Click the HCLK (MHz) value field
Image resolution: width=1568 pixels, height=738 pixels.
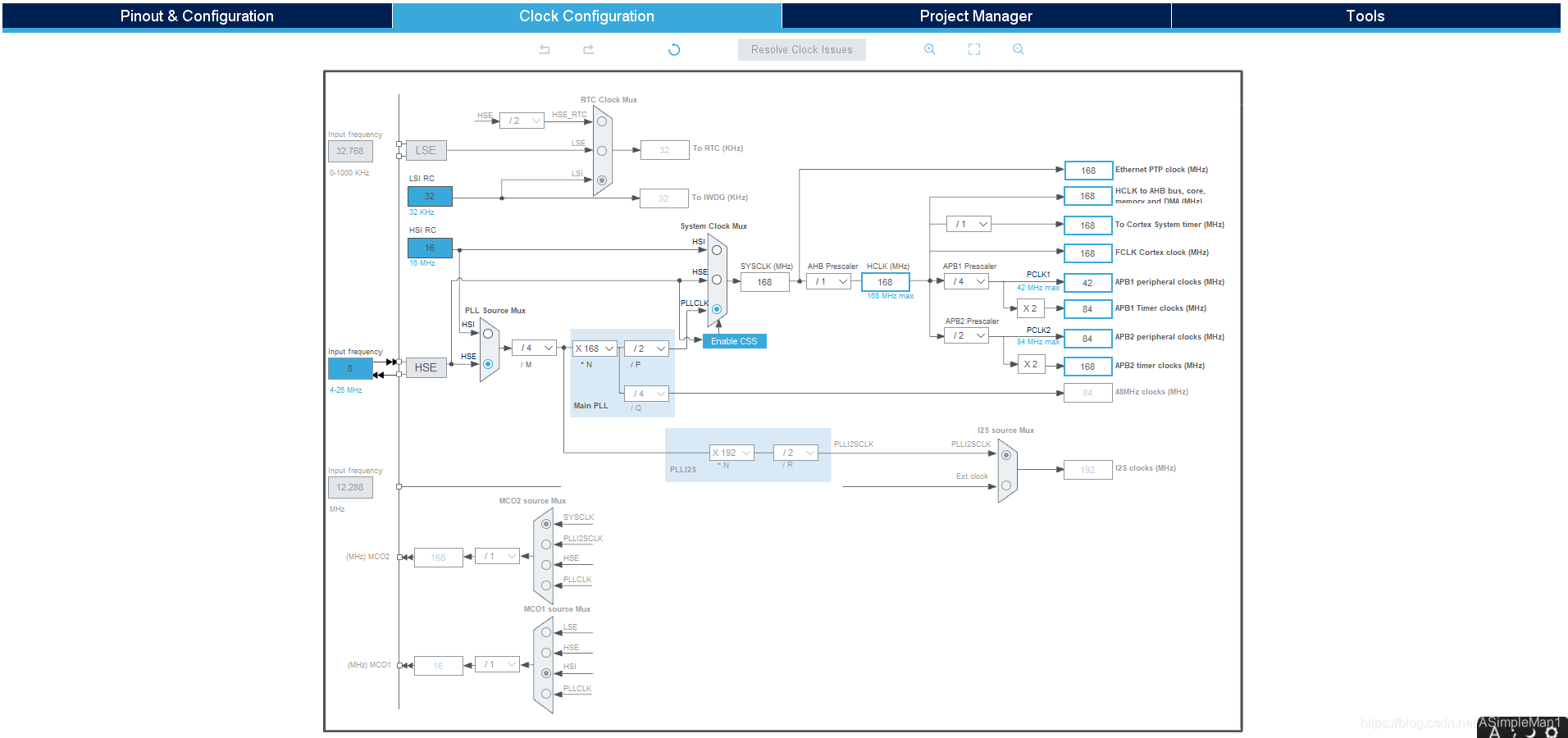(886, 282)
